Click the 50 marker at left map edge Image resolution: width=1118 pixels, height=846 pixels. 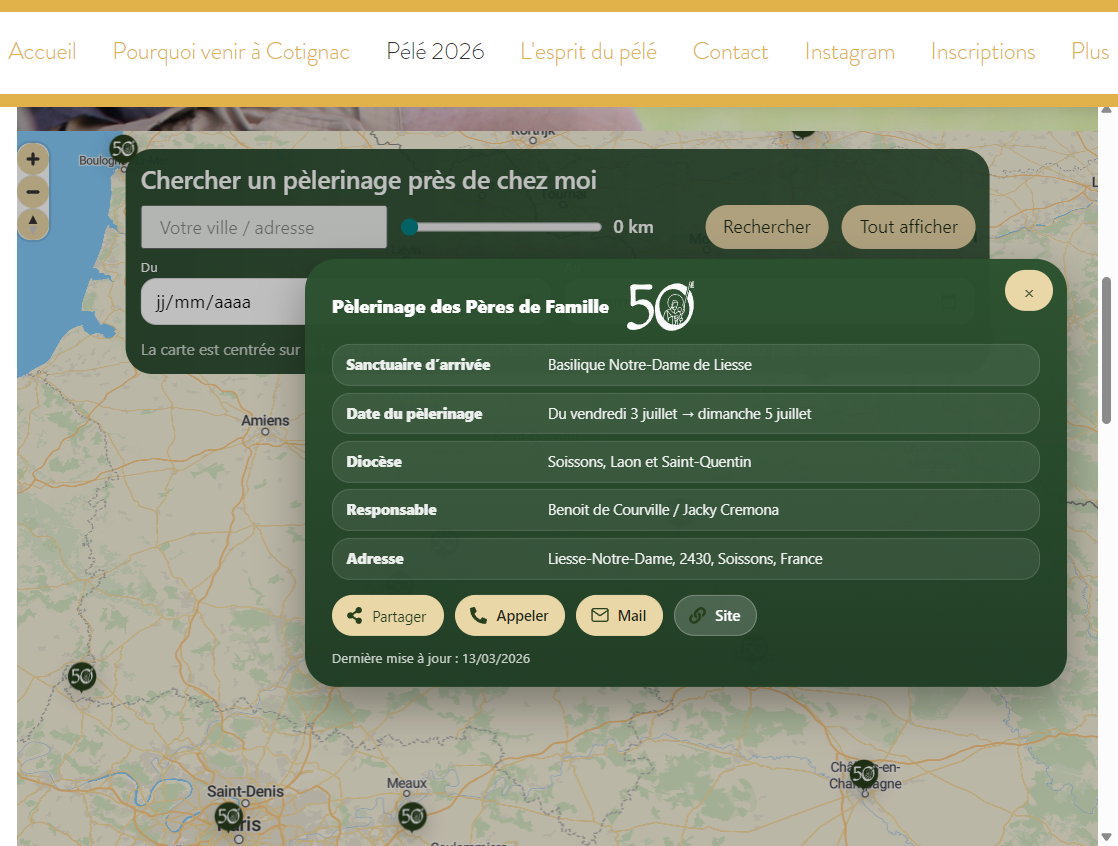pyautogui.click(x=82, y=676)
